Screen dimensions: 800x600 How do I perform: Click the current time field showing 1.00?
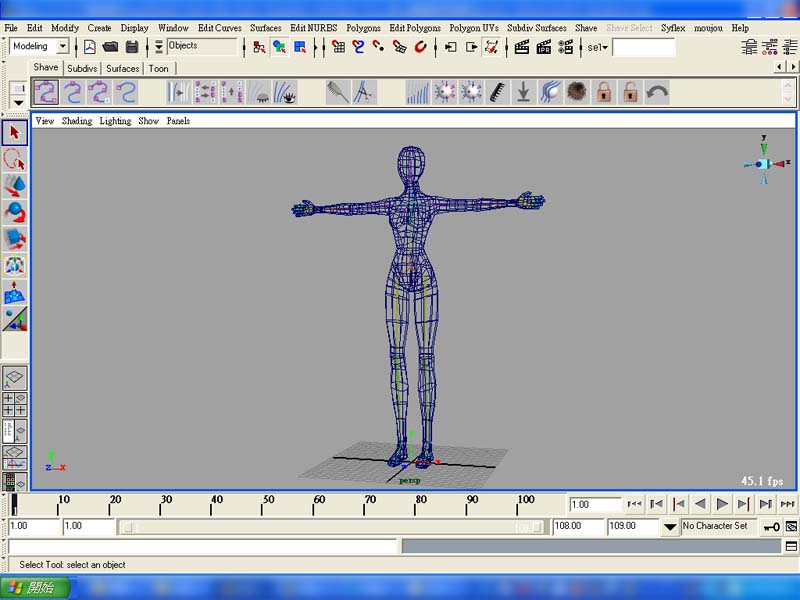(595, 505)
